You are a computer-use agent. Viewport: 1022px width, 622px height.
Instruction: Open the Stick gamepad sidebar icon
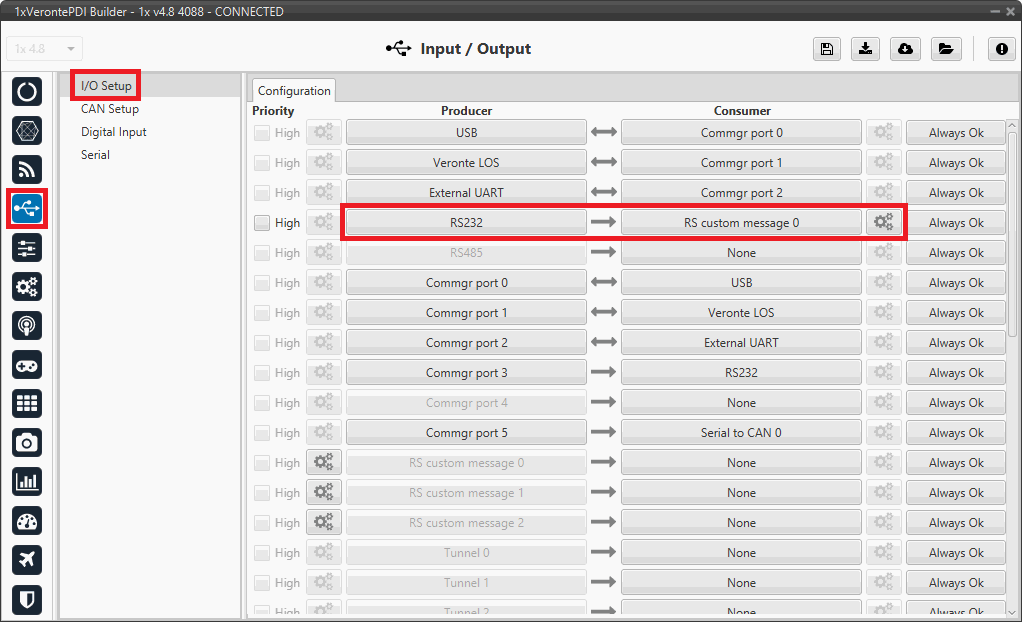pyautogui.click(x=27, y=365)
